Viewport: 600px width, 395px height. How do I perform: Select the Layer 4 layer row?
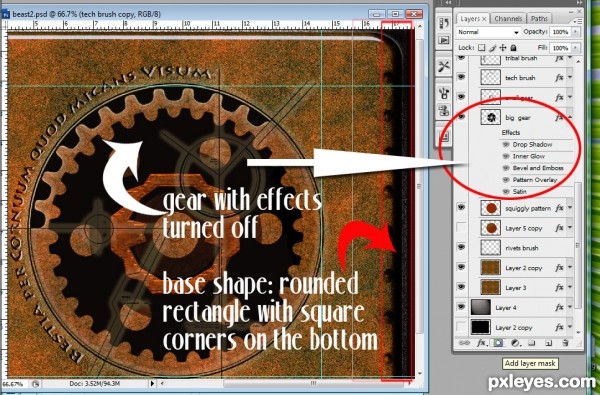pos(519,307)
